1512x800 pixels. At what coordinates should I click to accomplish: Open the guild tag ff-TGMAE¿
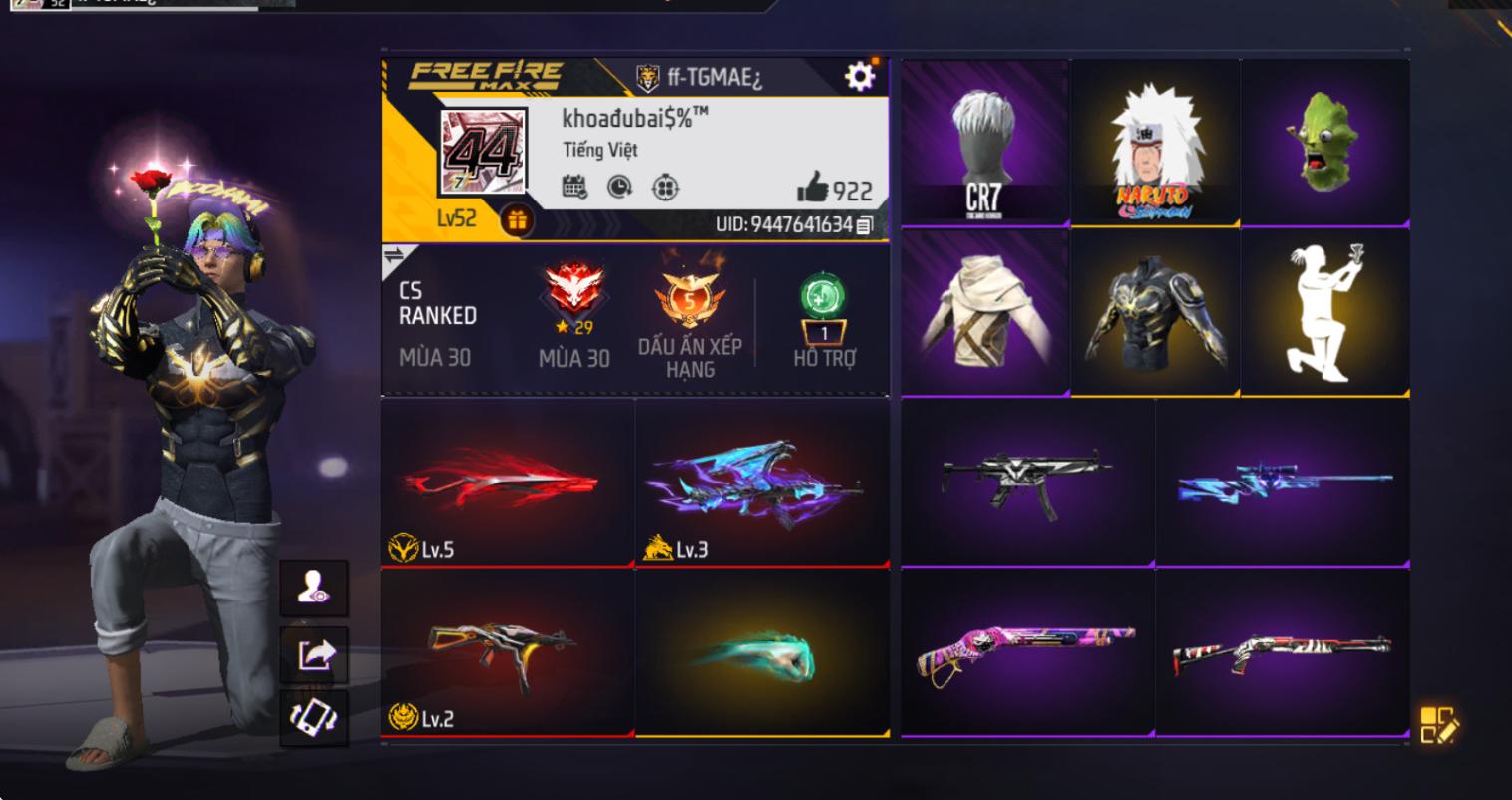click(699, 77)
